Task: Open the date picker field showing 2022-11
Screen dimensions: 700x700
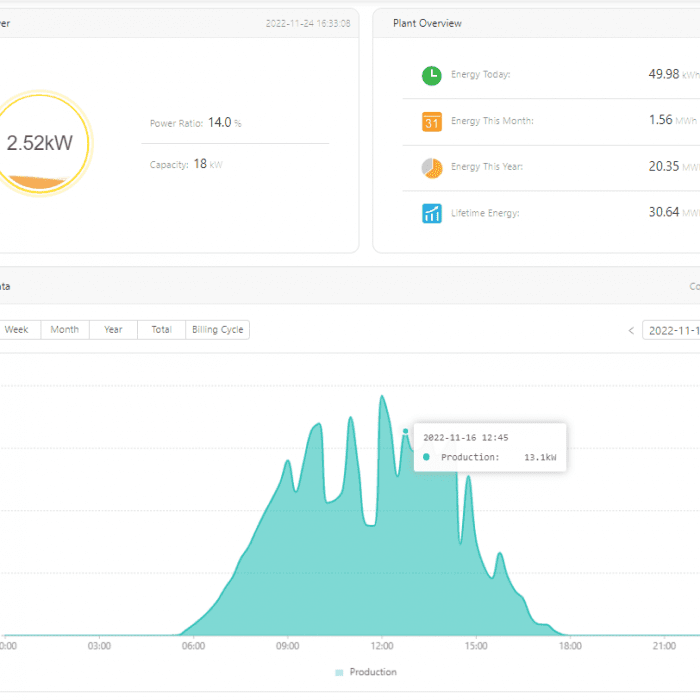Action: pyautogui.click(x=672, y=330)
